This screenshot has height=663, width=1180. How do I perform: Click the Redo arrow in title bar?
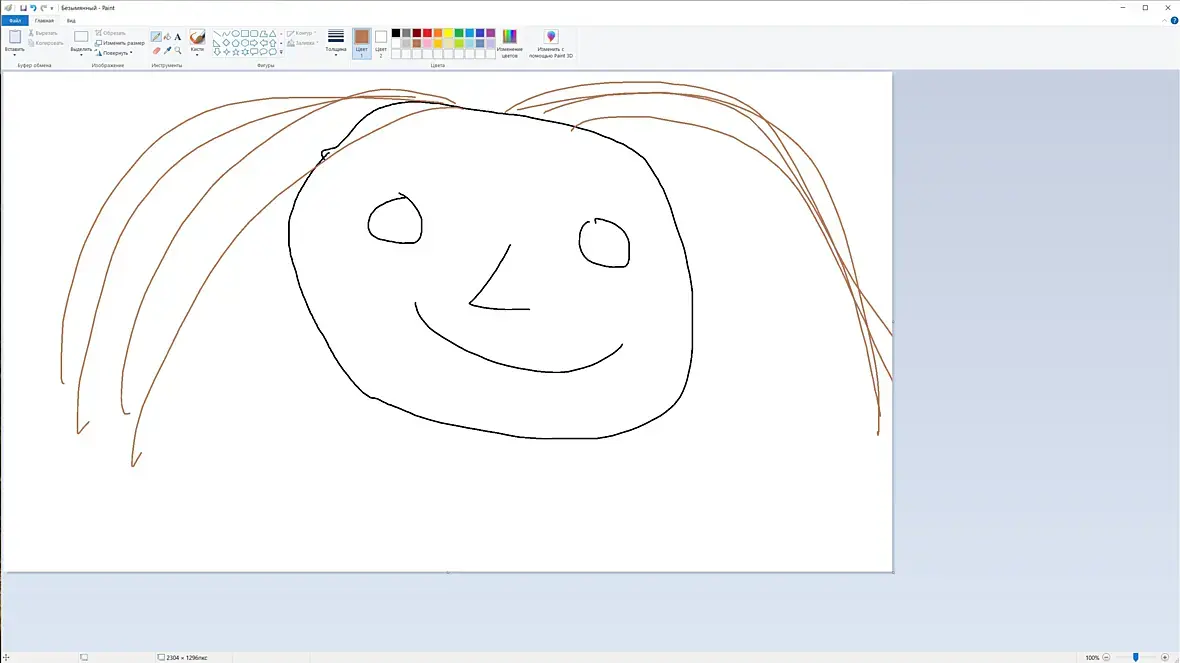[x=44, y=8]
